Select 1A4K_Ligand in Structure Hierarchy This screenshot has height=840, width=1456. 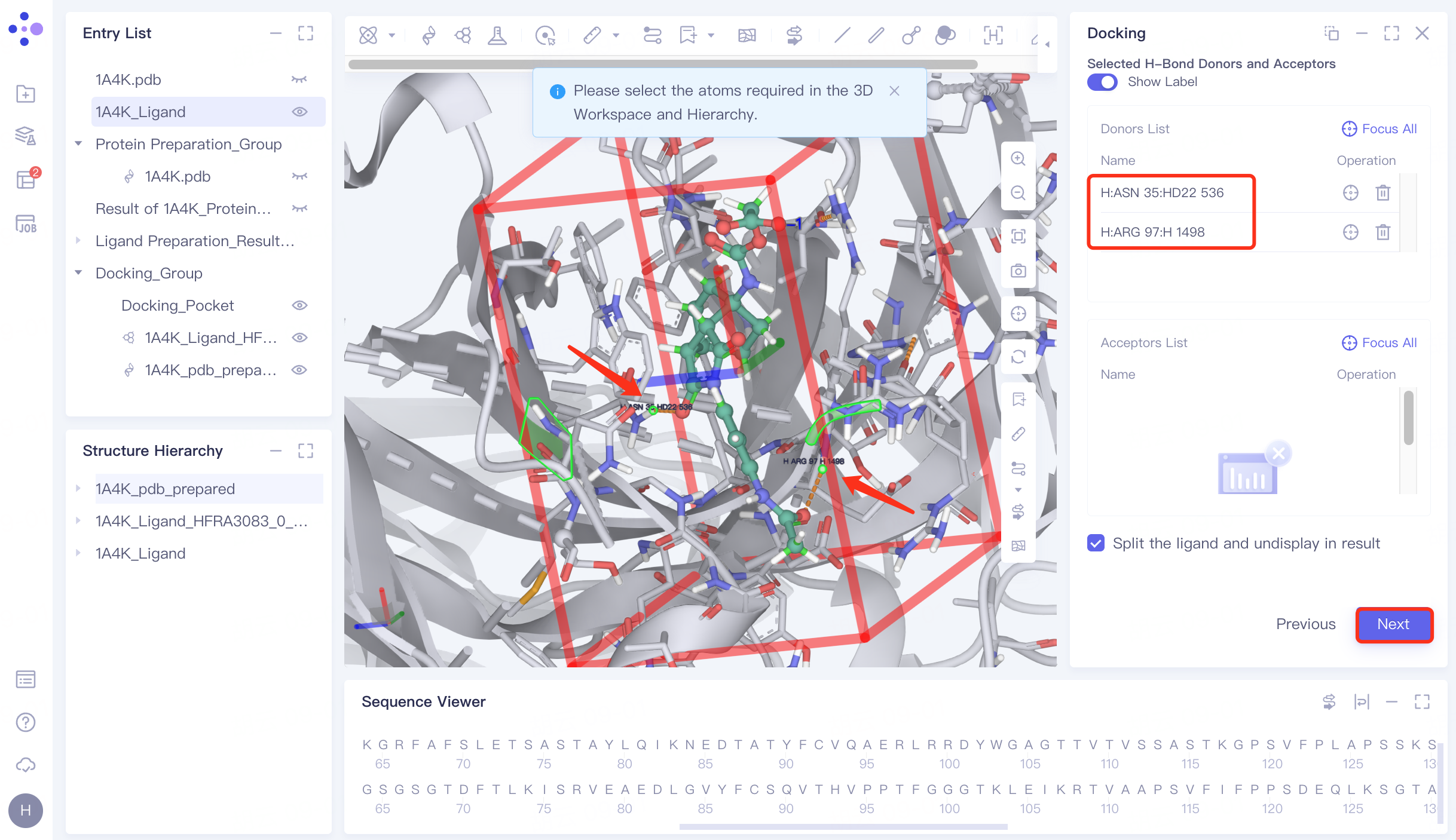click(140, 553)
